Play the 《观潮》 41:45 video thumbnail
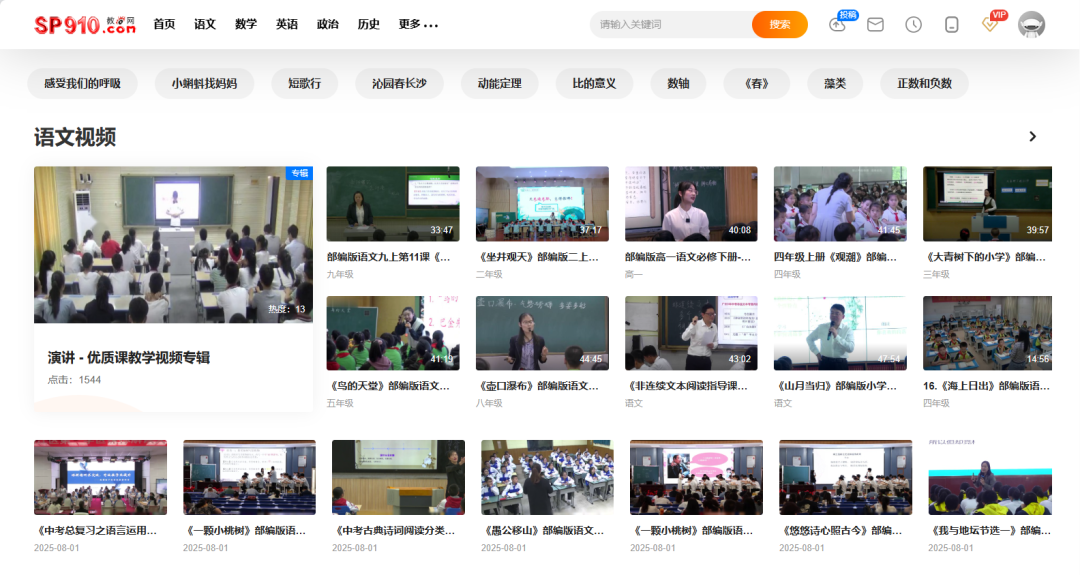Viewport: 1080px width, 575px height. 840,204
